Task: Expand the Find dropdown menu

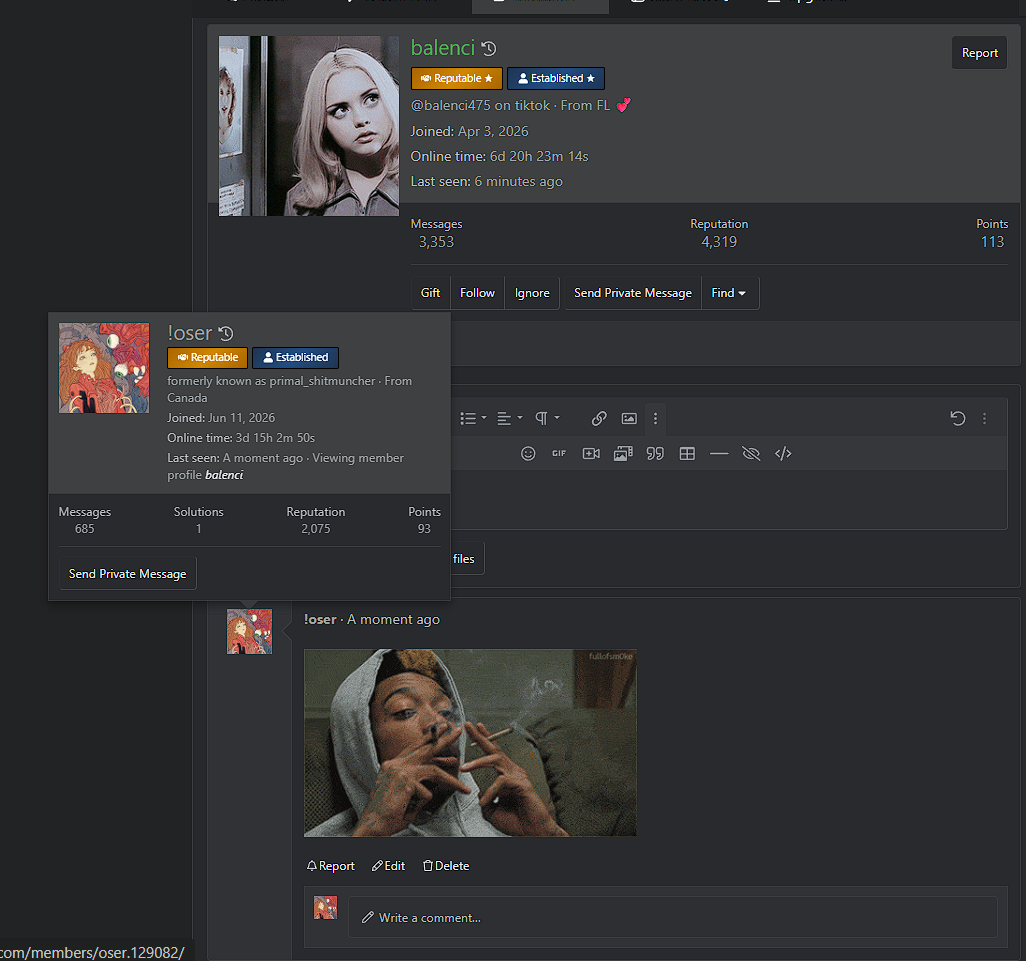Action: (728, 293)
